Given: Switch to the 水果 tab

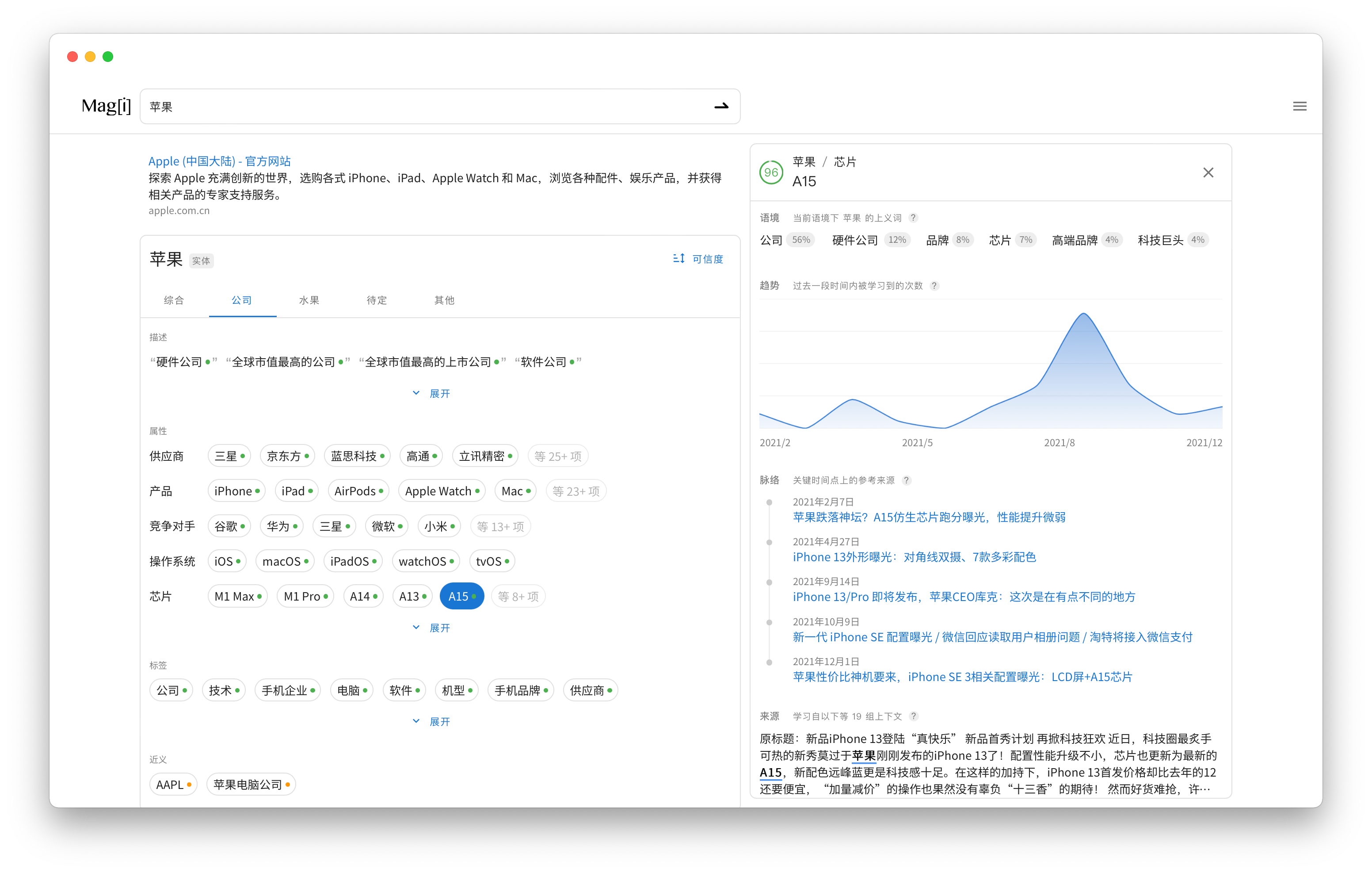Looking at the screenshot, I should pos(309,300).
